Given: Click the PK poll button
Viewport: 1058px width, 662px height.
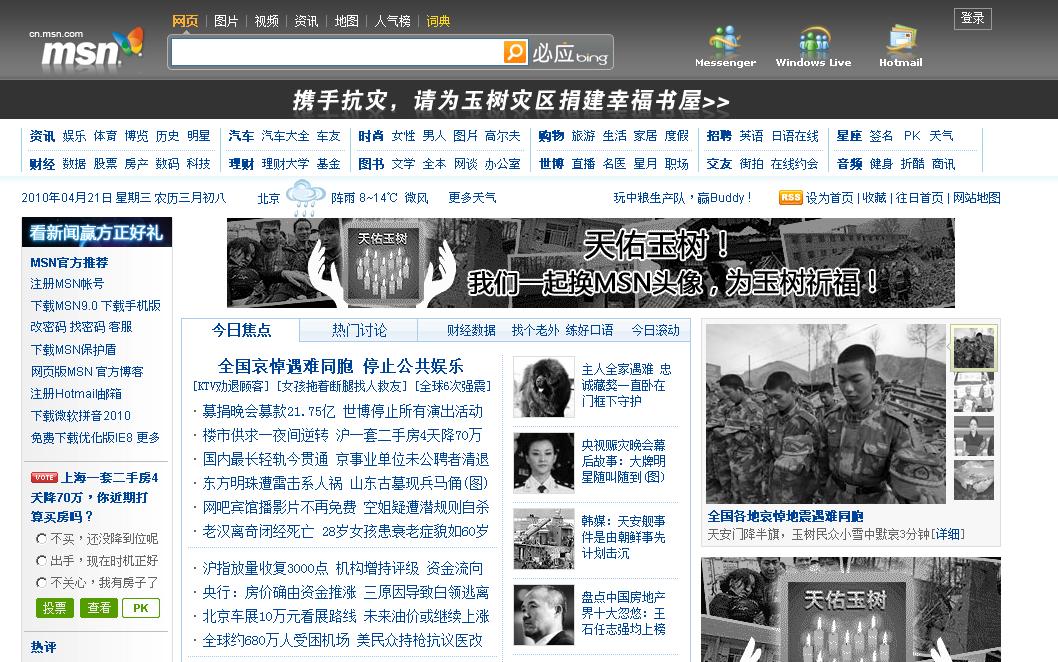Looking at the screenshot, I should 141,608.
